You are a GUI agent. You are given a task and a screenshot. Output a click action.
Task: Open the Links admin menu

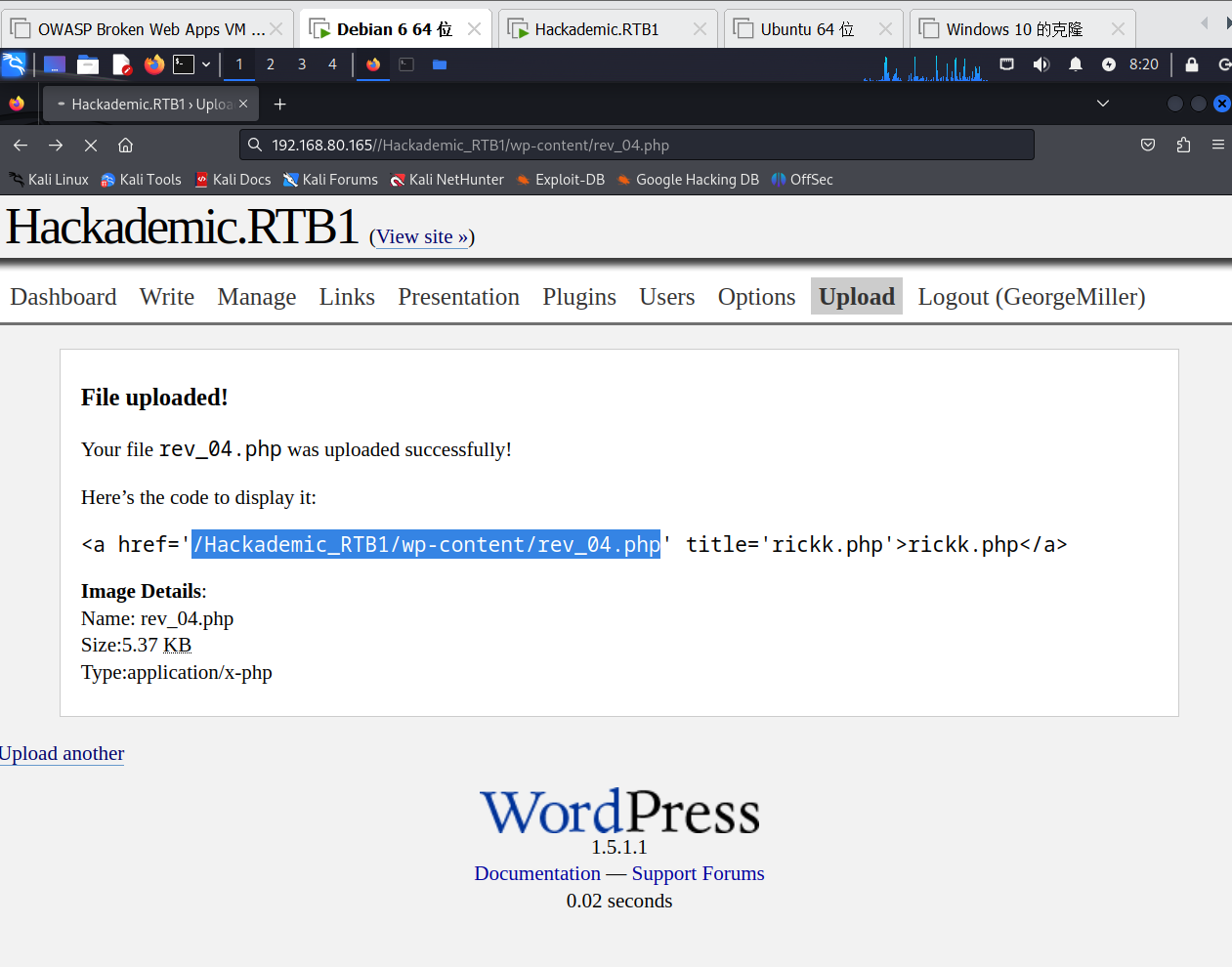click(347, 297)
